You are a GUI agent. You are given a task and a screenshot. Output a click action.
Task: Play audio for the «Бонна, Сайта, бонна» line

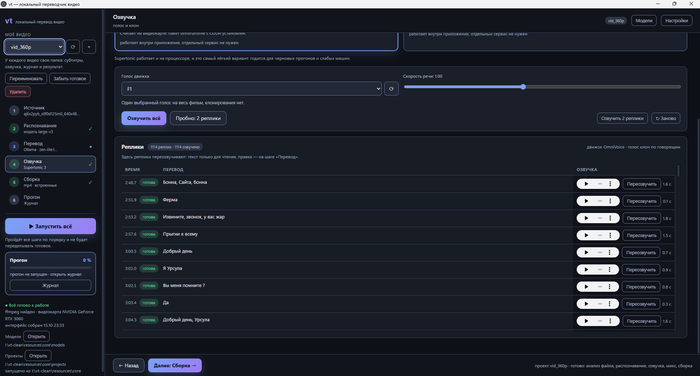[586, 184]
